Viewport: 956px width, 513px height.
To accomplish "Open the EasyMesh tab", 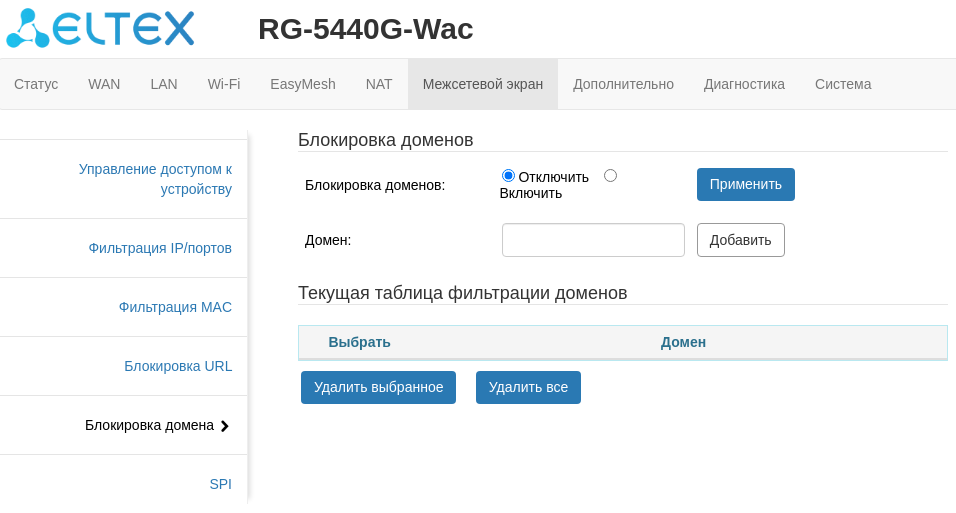I will pyautogui.click(x=303, y=84).
